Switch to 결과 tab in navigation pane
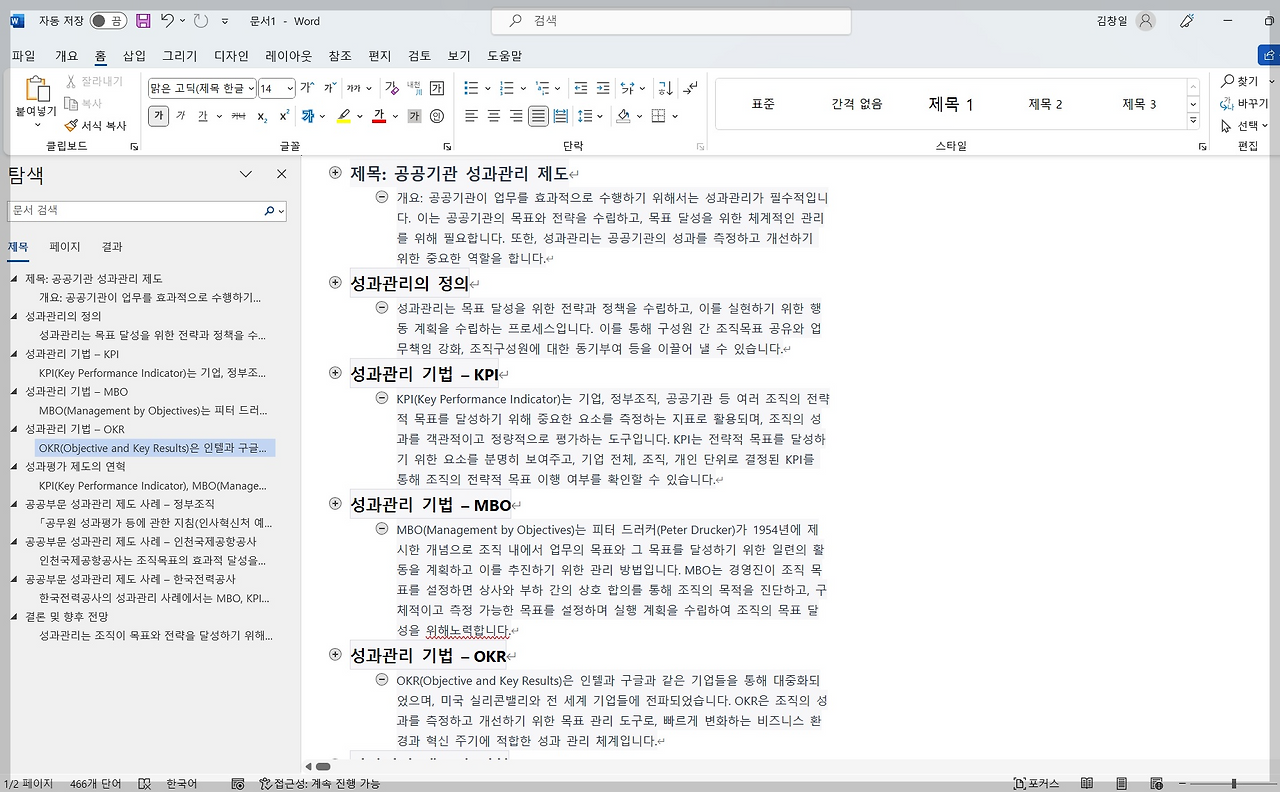Image resolution: width=1280 pixels, height=792 pixels. pos(112,247)
